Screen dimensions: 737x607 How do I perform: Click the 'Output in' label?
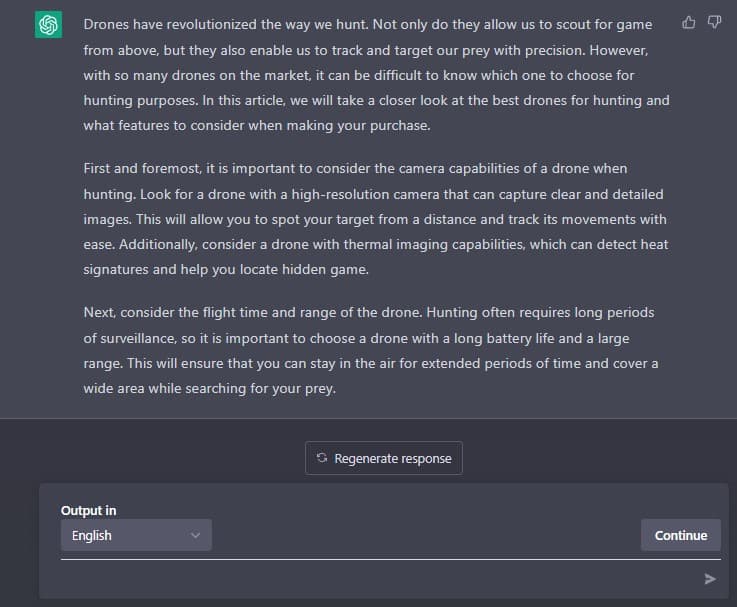[88, 511]
